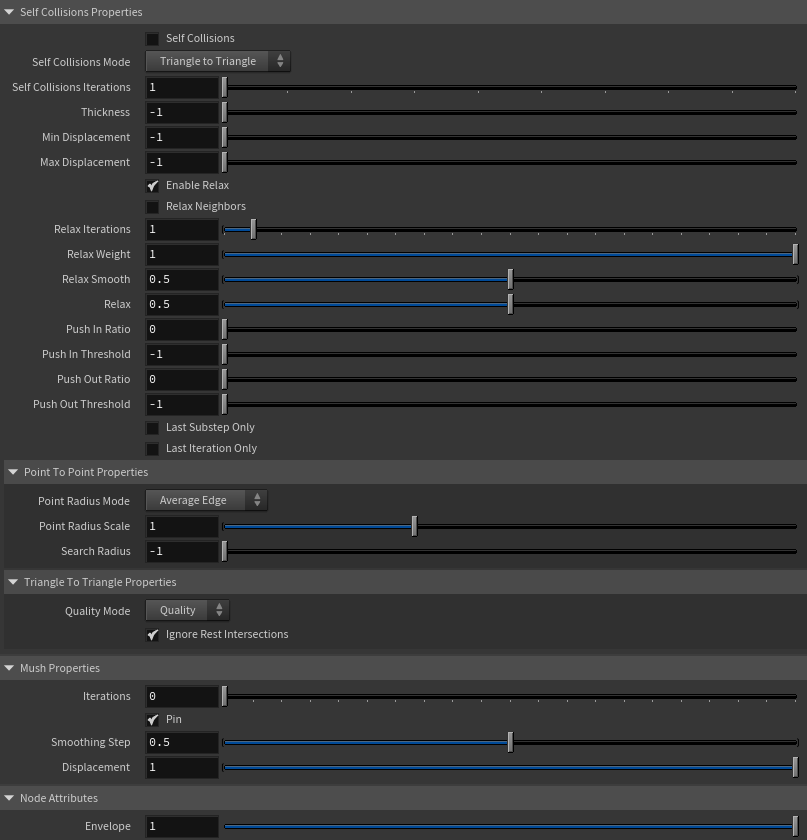Screen dimensions: 807x840
Task: Collapse the Triangle To Triangle Properties section
Action: pyautogui.click(x=13, y=582)
